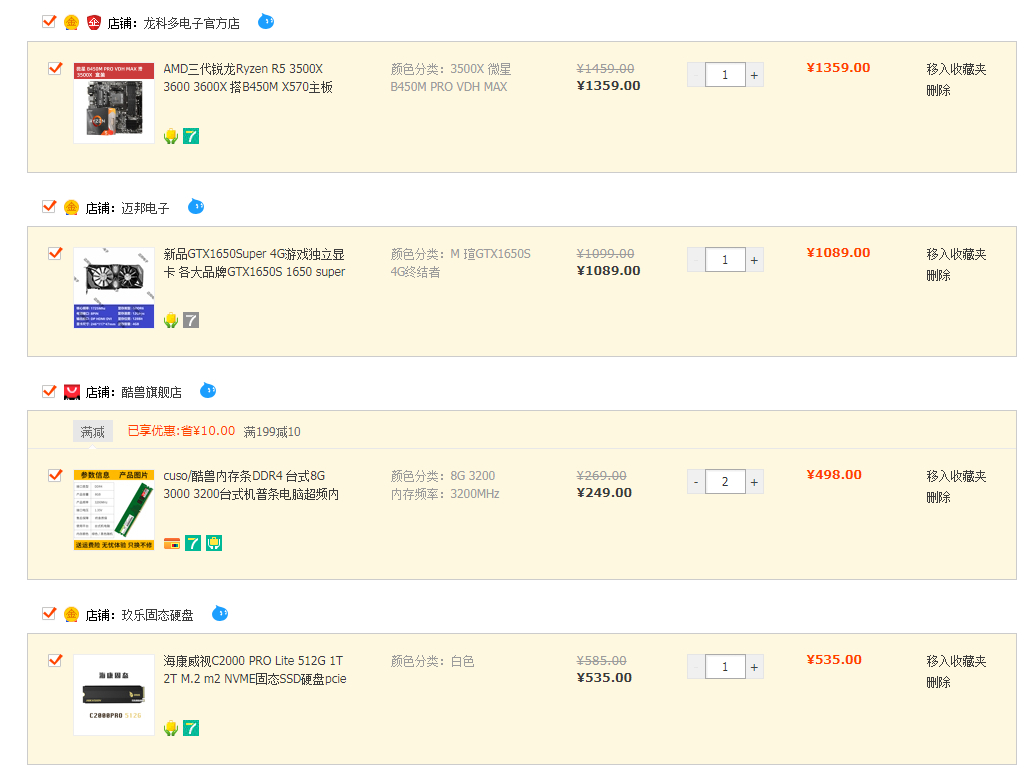Uncheck item checkbox for GTX1650Super card
Image resolution: width=1028 pixels, height=780 pixels.
[56, 253]
